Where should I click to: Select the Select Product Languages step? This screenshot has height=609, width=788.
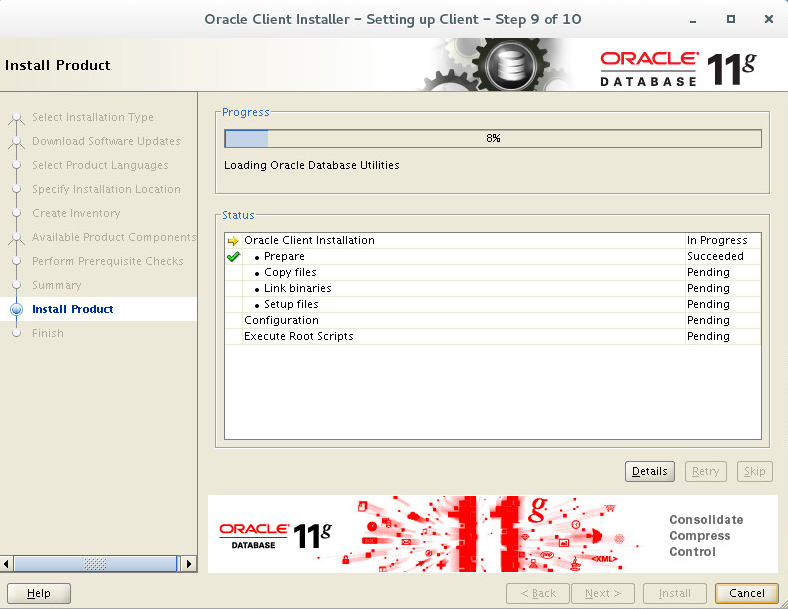100,165
